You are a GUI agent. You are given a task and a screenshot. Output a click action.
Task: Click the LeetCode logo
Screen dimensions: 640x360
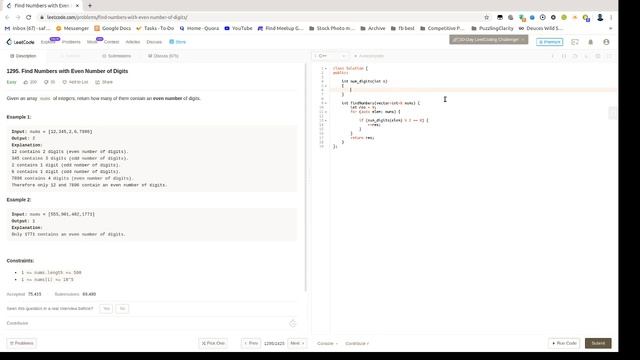(20, 42)
